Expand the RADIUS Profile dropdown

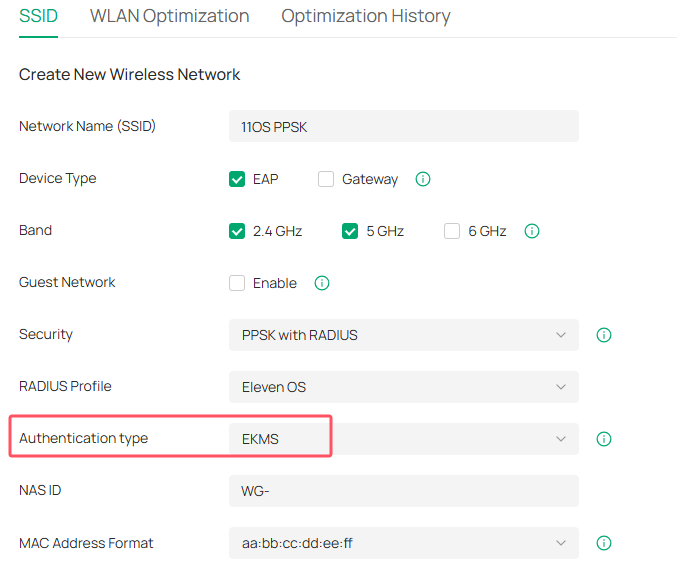click(403, 387)
